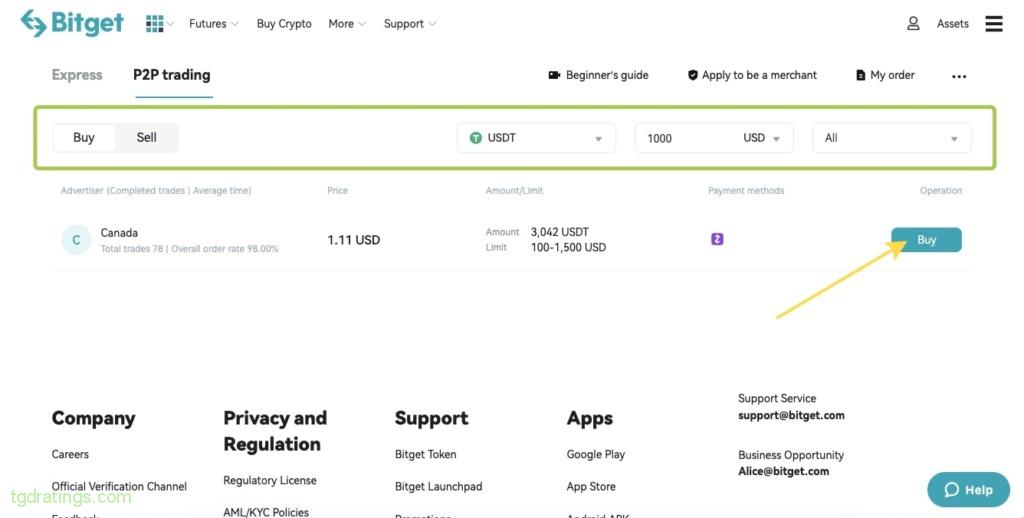Click the Alice@bitget.com email
This screenshot has height=518, width=1024.
tap(783, 472)
